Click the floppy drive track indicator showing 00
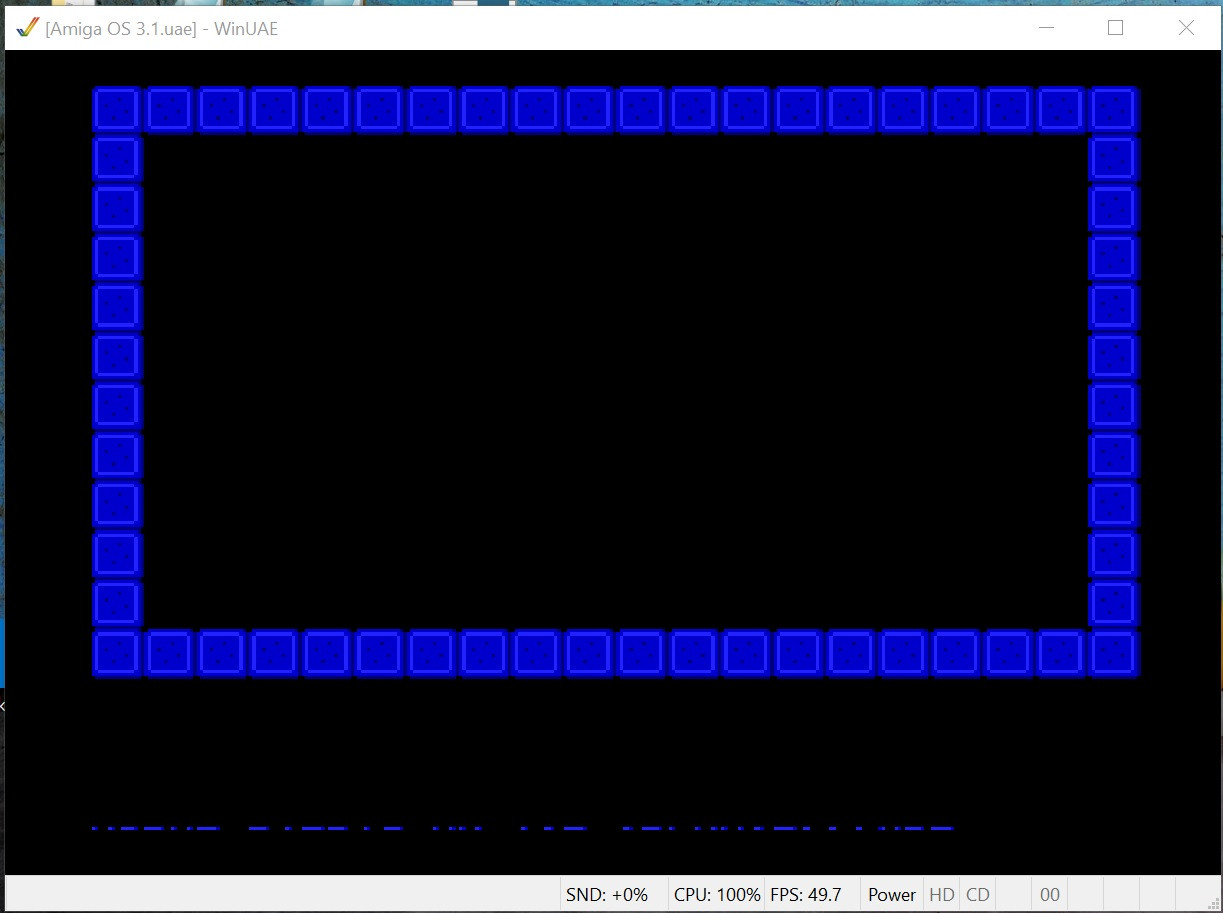 click(x=1049, y=895)
